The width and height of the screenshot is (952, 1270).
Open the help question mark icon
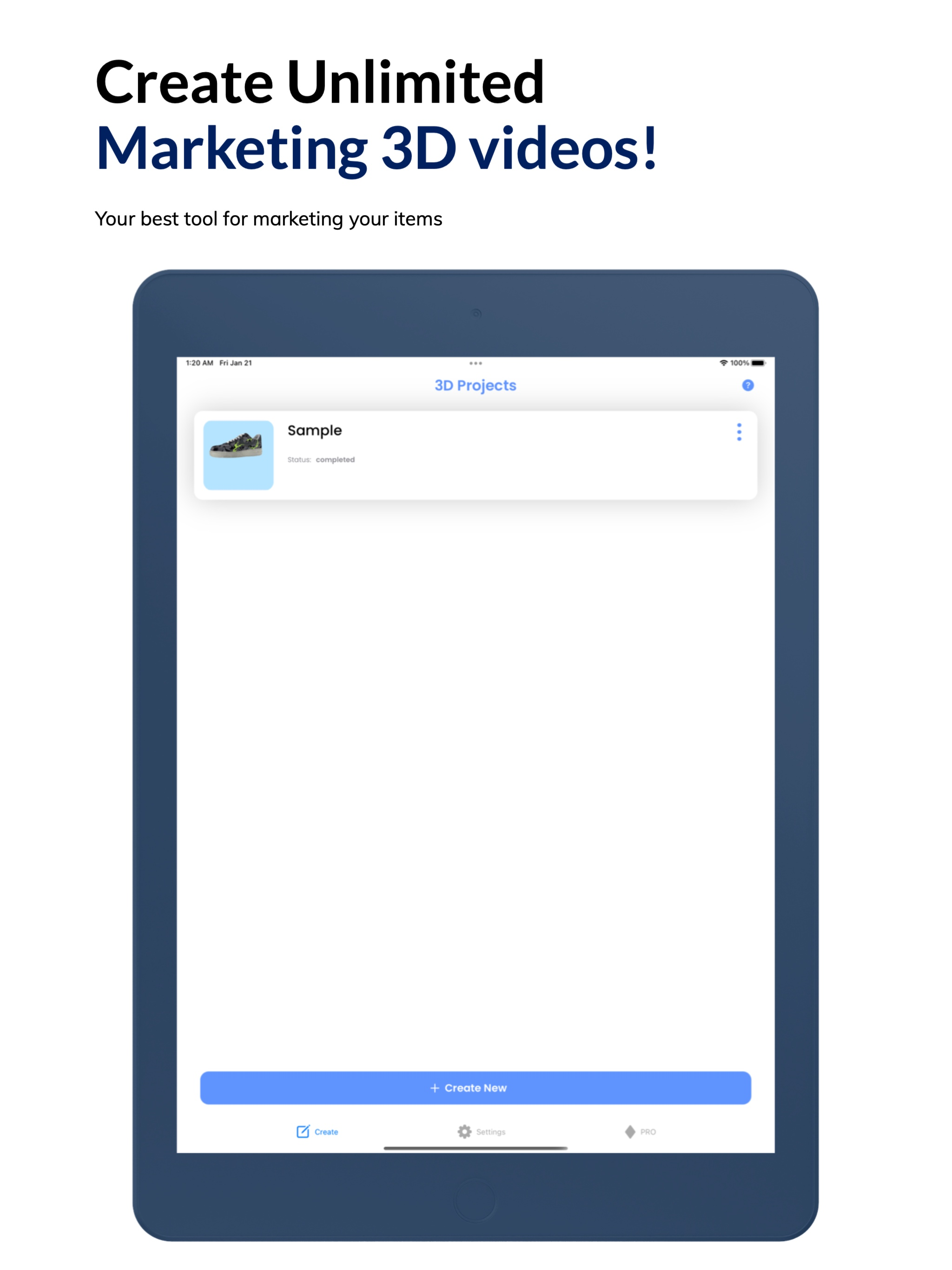pos(749,386)
